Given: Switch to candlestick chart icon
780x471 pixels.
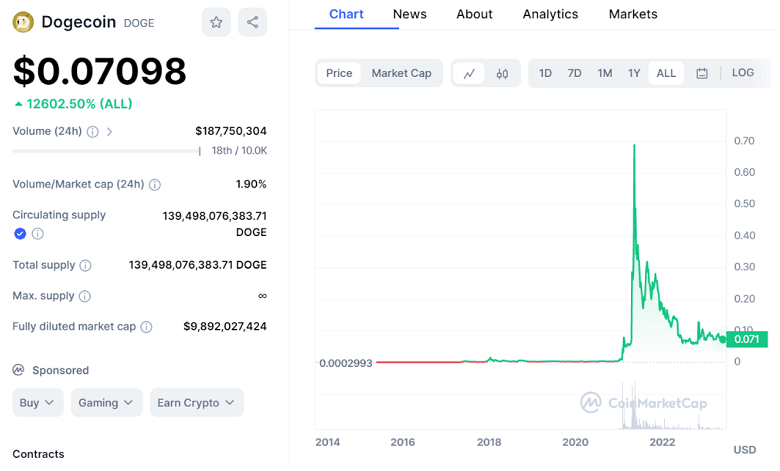Looking at the screenshot, I should (502, 73).
